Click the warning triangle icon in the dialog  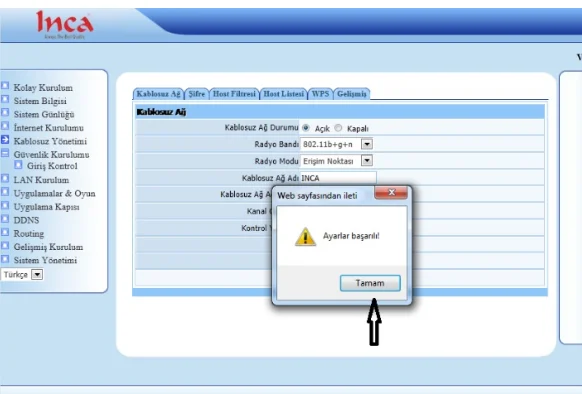(x=305, y=237)
